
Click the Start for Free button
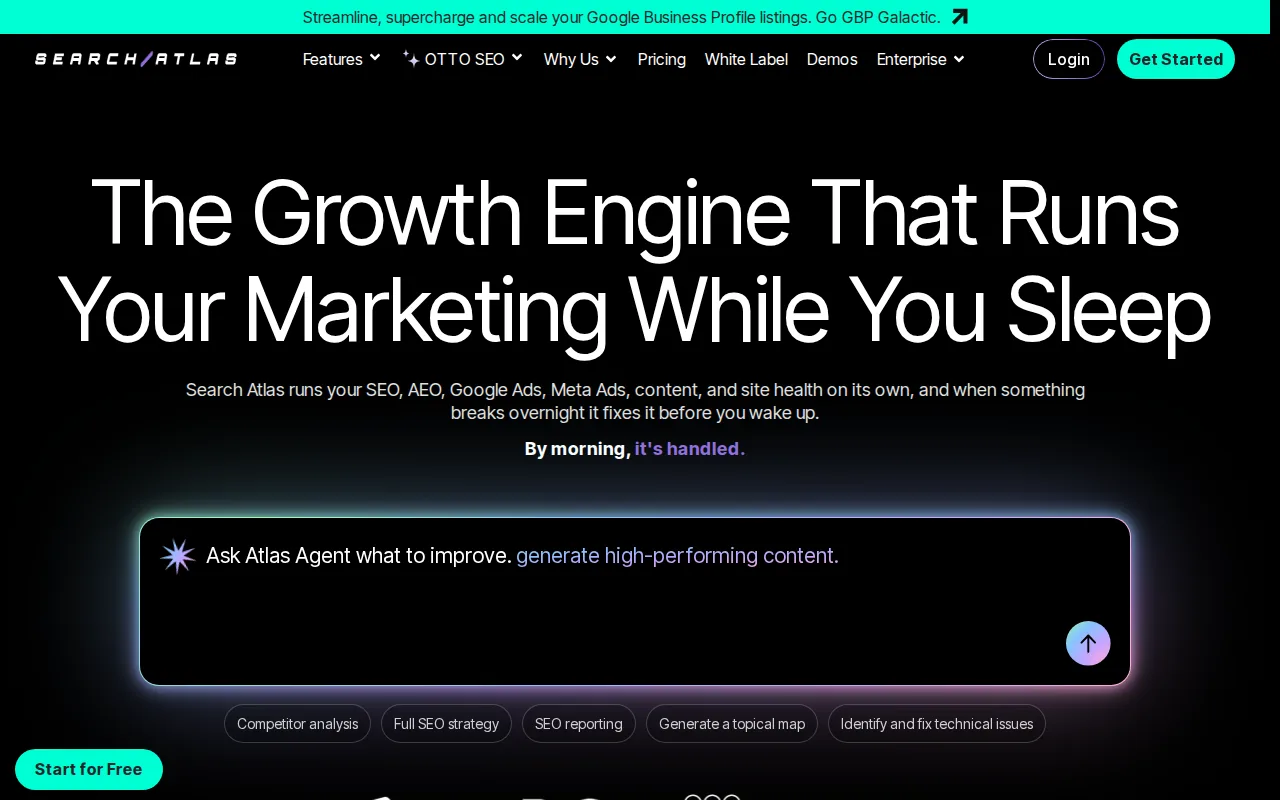[89, 769]
